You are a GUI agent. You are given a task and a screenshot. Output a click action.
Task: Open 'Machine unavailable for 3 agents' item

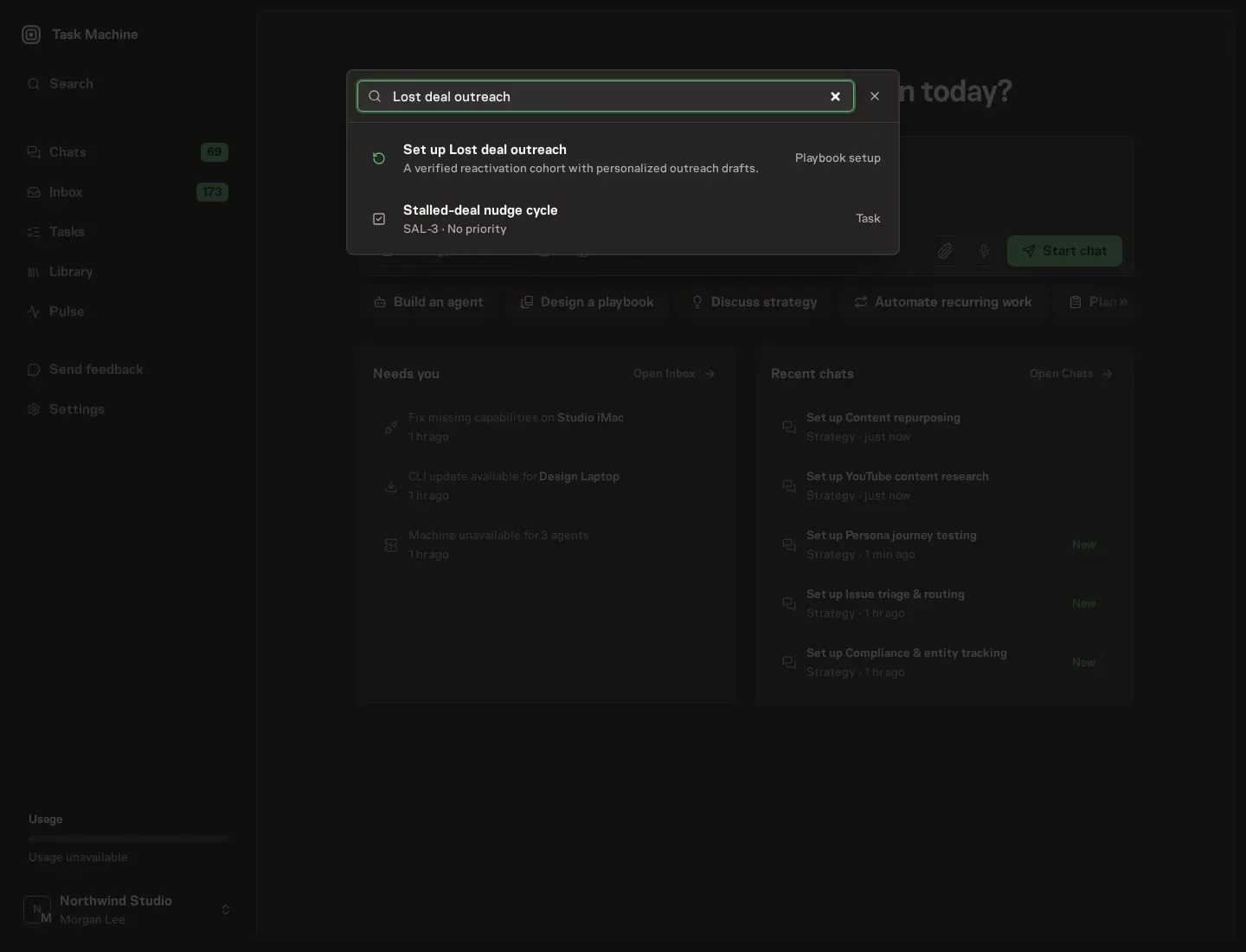547,545
